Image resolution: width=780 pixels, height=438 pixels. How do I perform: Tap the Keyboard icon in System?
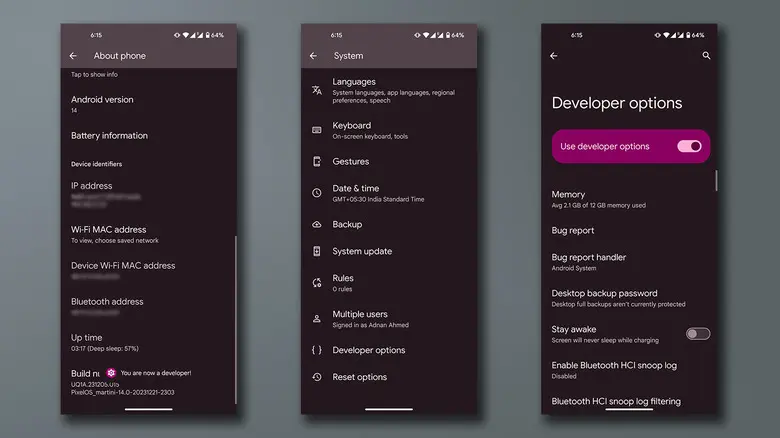tap(317, 130)
